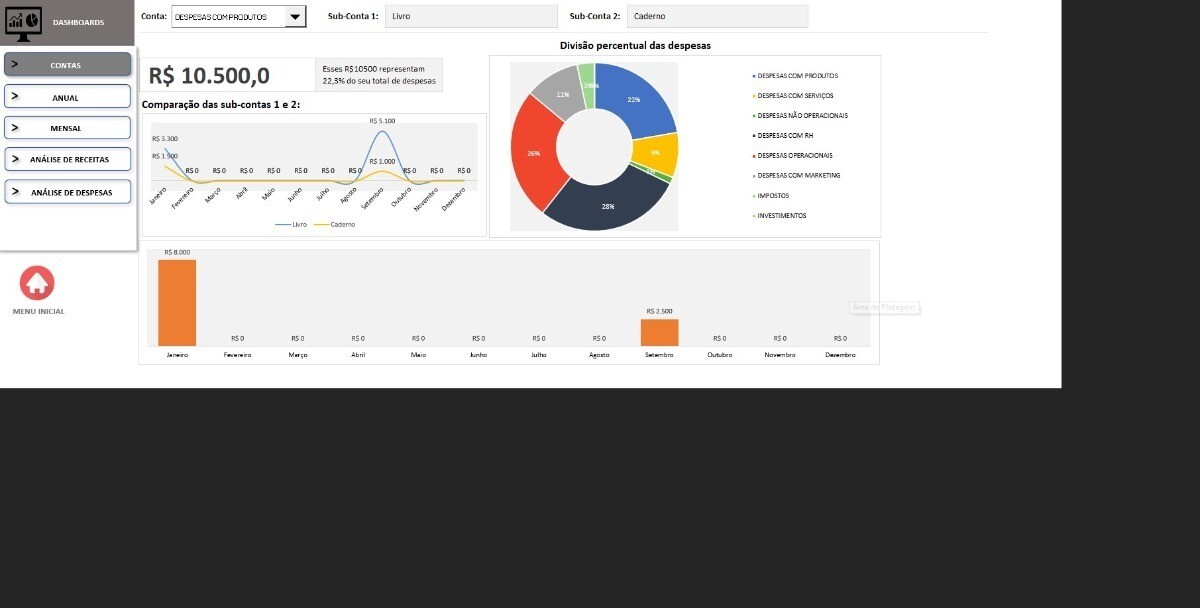Click the orange Setembro bar of R$ 2.500
The width and height of the screenshot is (1200, 608).
point(659,332)
